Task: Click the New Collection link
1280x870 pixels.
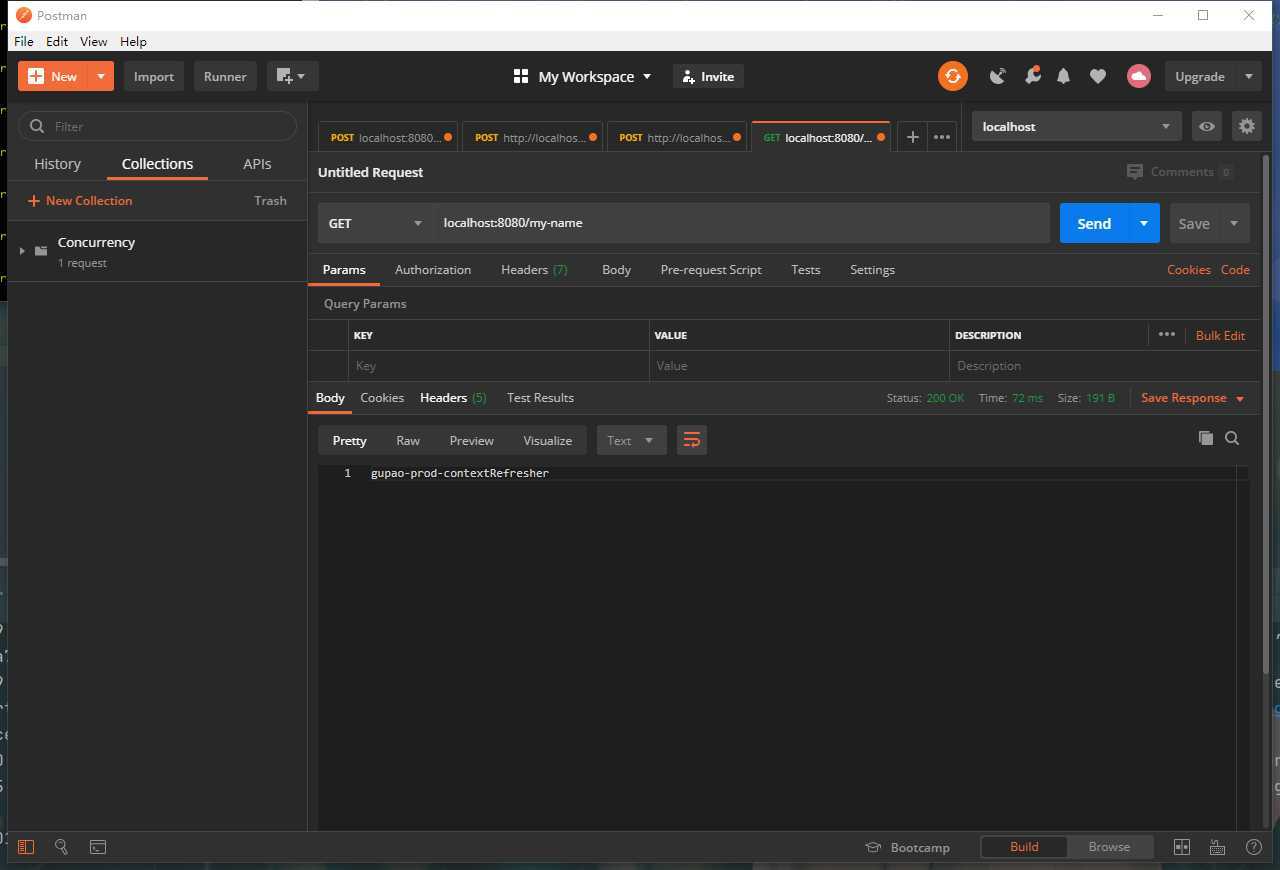Action: pyautogui.click(x=80, y=200)
